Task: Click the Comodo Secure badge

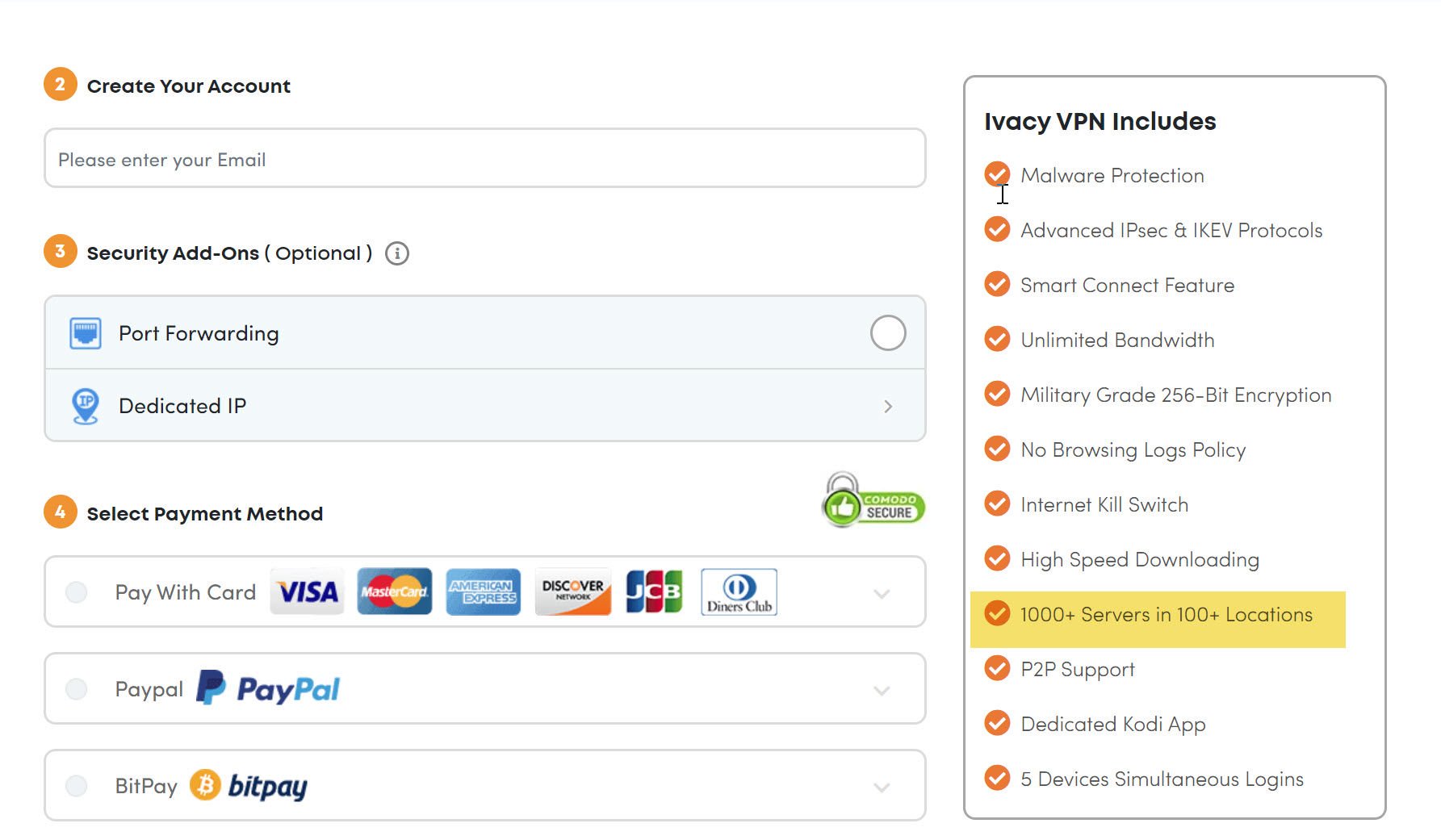Action: [x=873, y=501]
